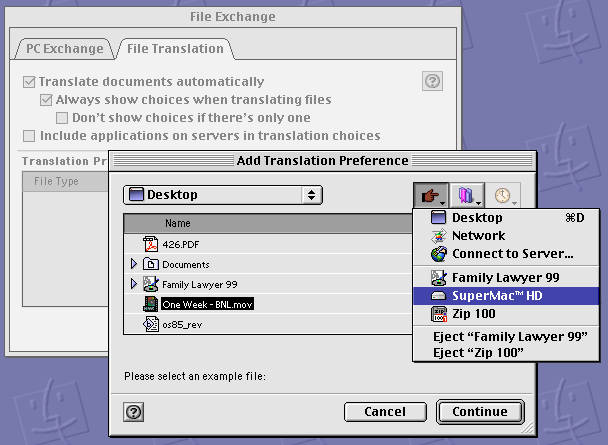Select the 426.PDF file icon
The width and height of the screenshot is (608, 445).
coord(151,244)
